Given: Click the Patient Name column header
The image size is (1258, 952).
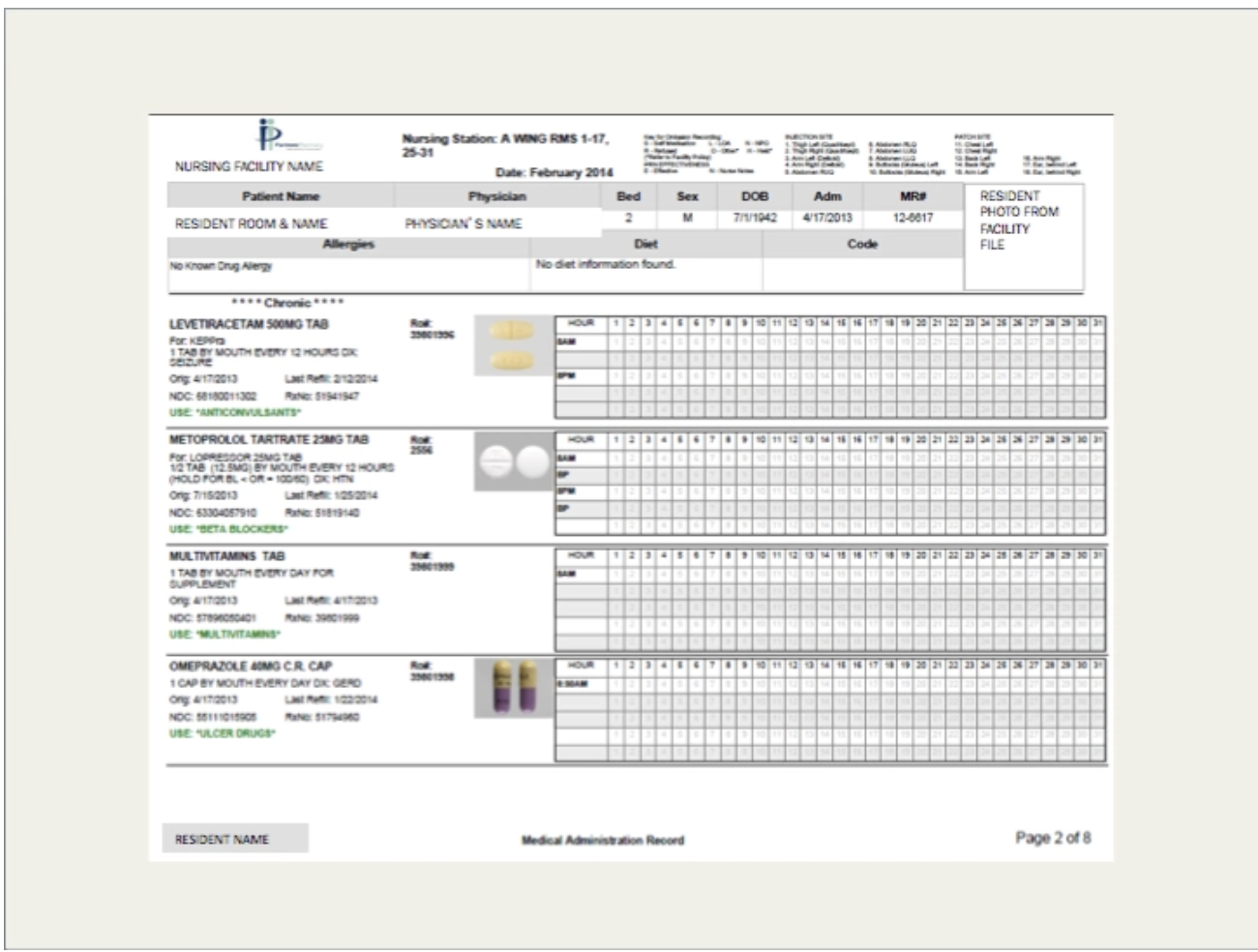Looking at the screenshot, I should click(x=281, y=196).
